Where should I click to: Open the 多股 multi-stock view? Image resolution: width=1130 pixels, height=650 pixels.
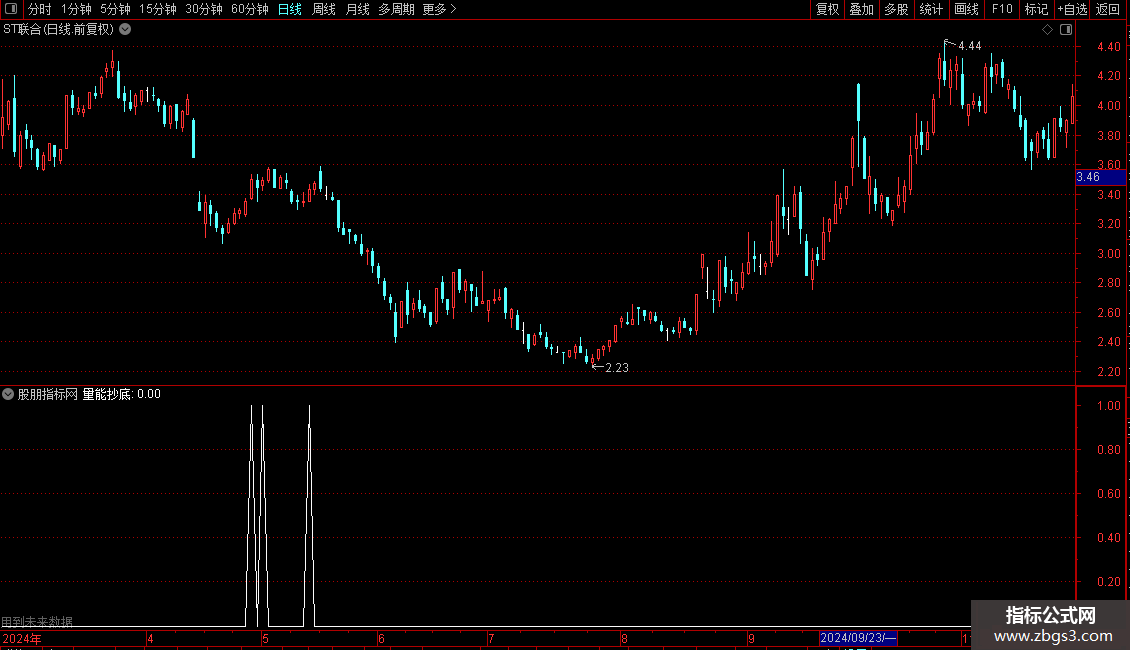point(896,9)
